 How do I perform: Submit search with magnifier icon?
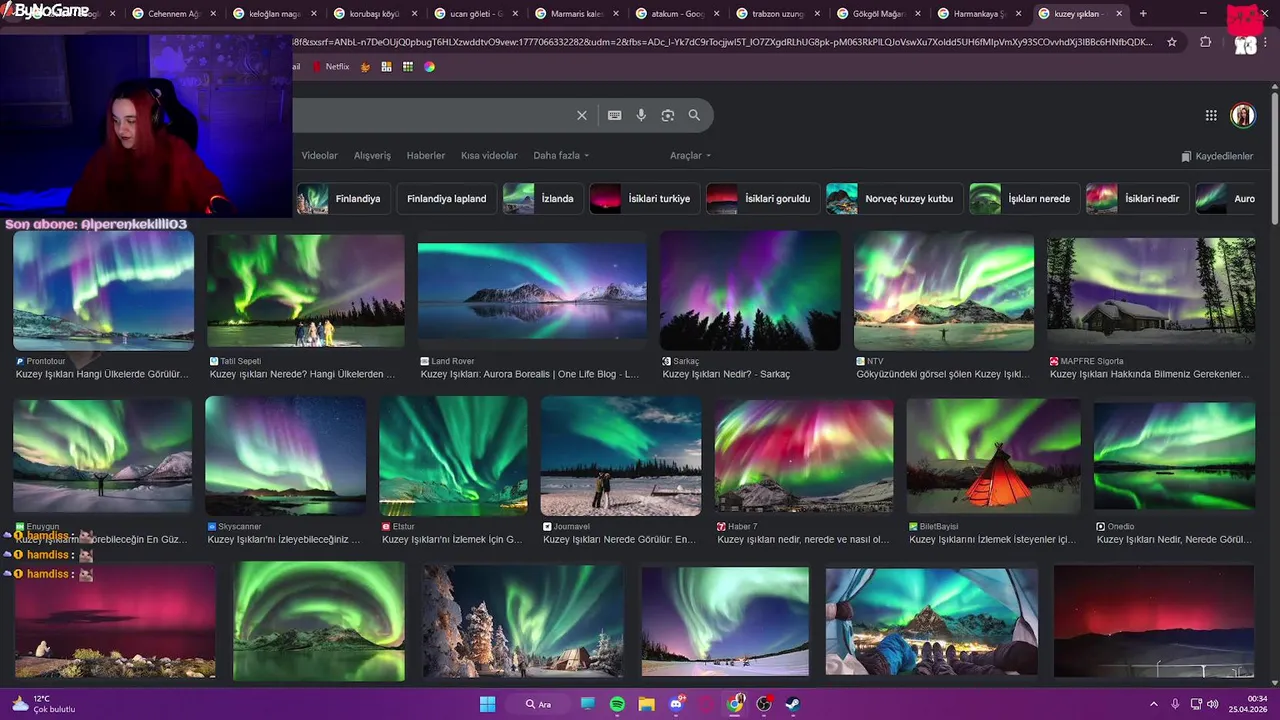click(x=694, y=115)
